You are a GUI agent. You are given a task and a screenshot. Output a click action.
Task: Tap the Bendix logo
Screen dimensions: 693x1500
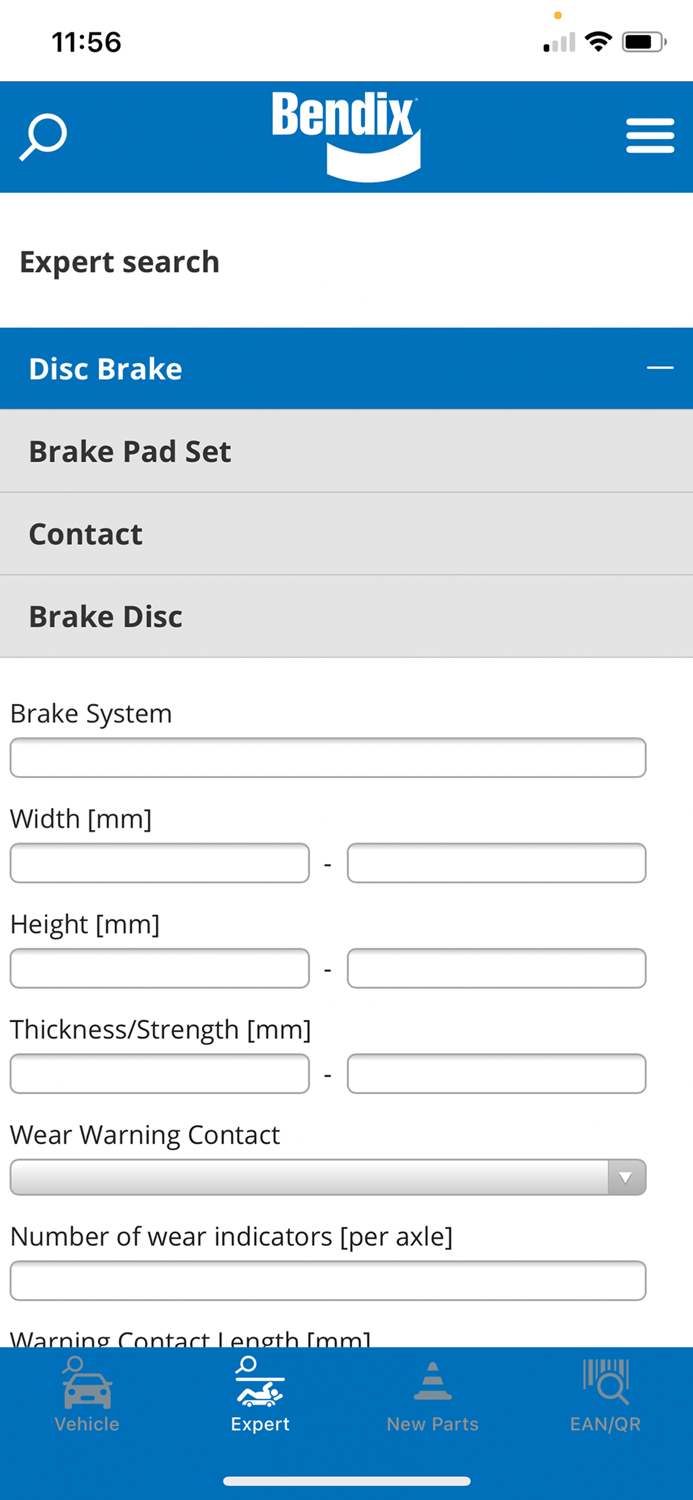click(x=346, y=133)
